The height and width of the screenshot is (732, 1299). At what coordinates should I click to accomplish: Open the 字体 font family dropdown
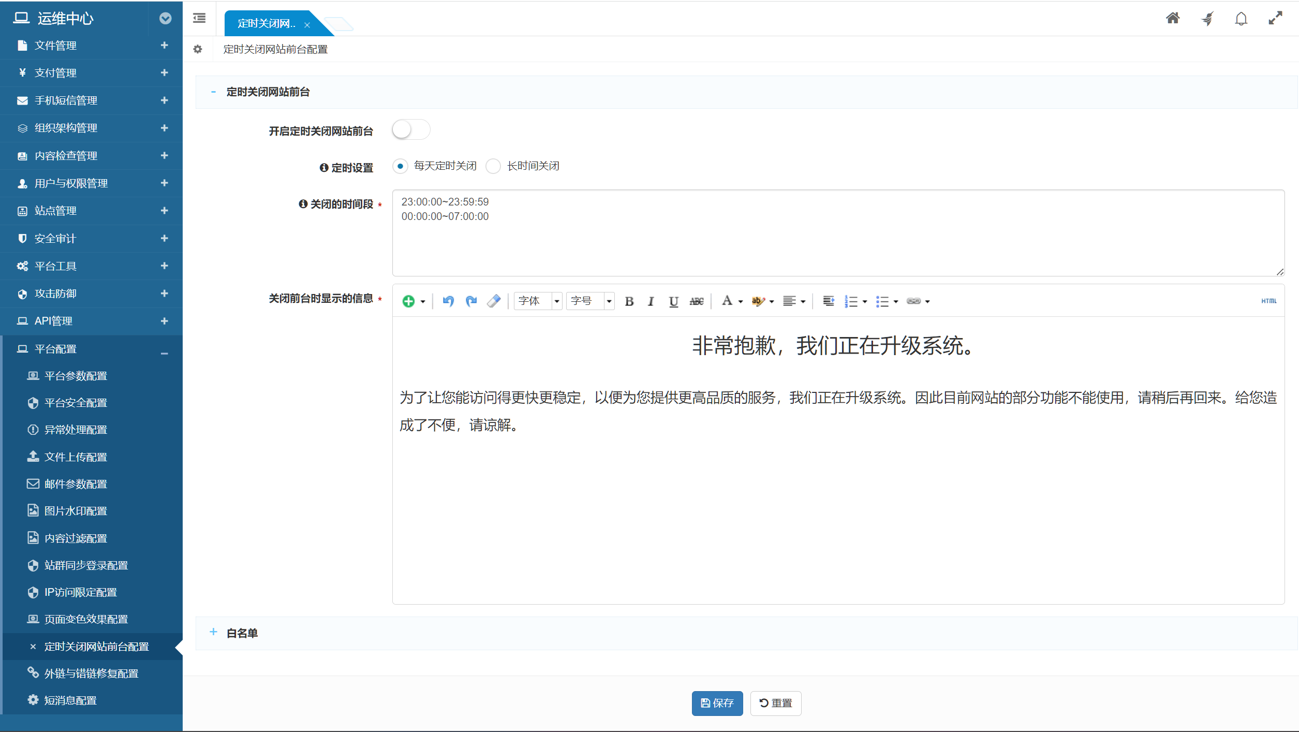coord(538,301)
